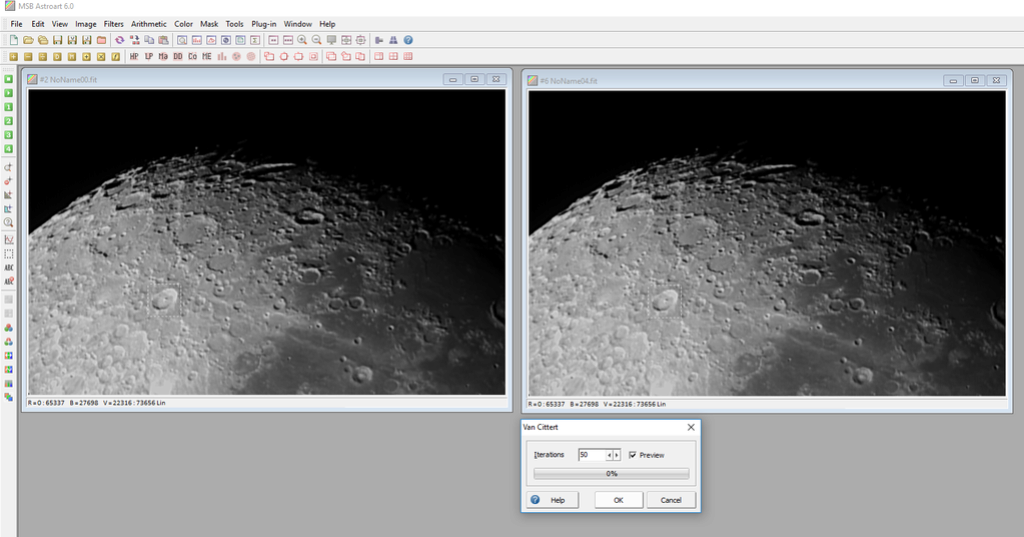Image resolution: width=1024 pixels, height=537 pixels.
Task: Click the NoName04.fit moon preview image
Action: [767, 243]
